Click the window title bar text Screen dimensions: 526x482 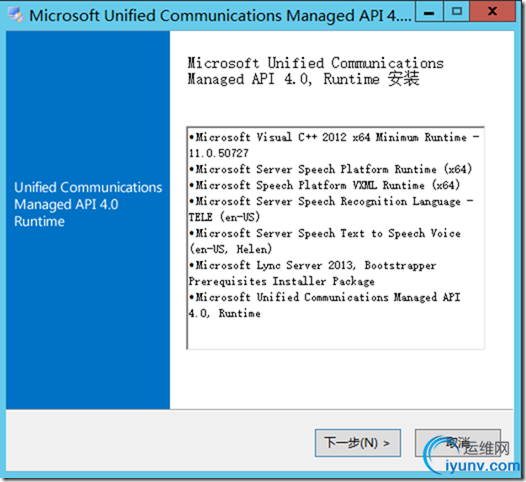(x=220, y=16)
